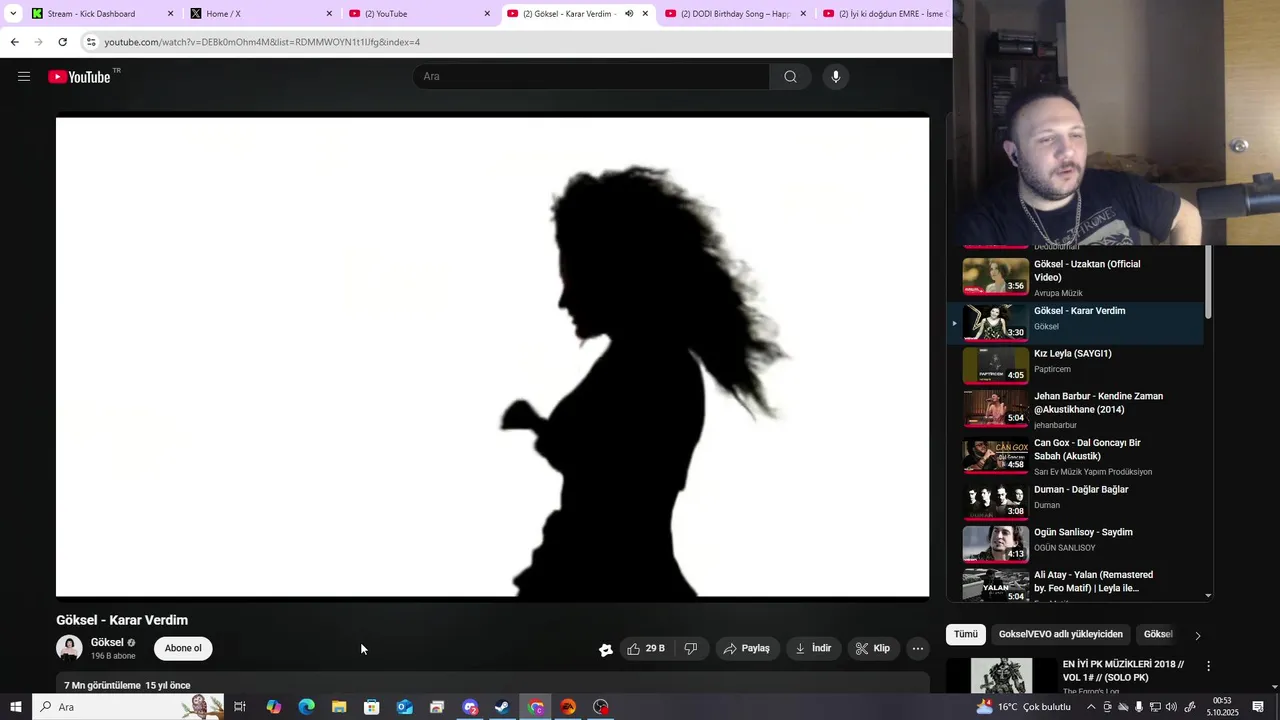Play Ali Atay - Yalan playlist item

point(1075,585)
